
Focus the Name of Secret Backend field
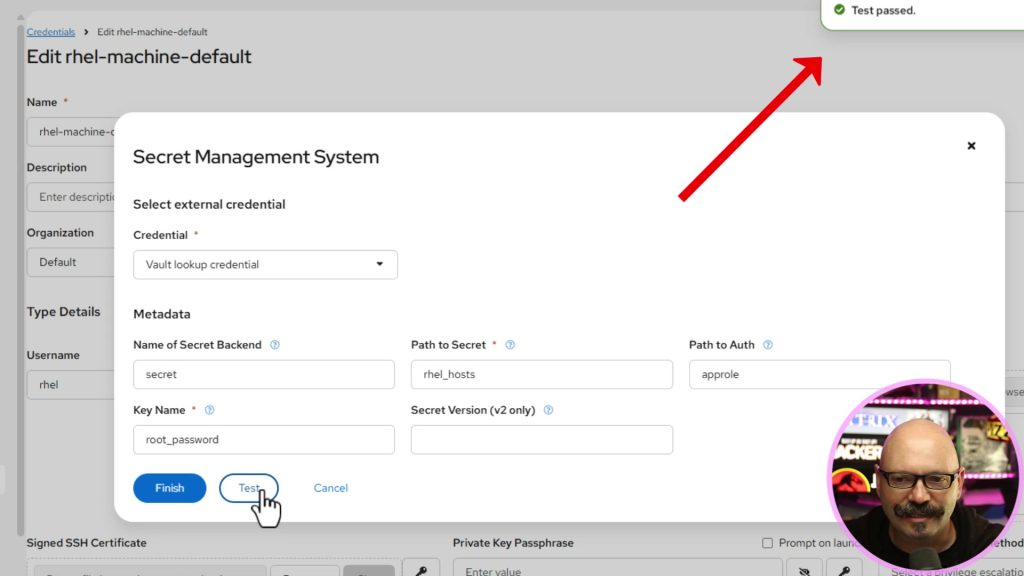tap(264, 374)
